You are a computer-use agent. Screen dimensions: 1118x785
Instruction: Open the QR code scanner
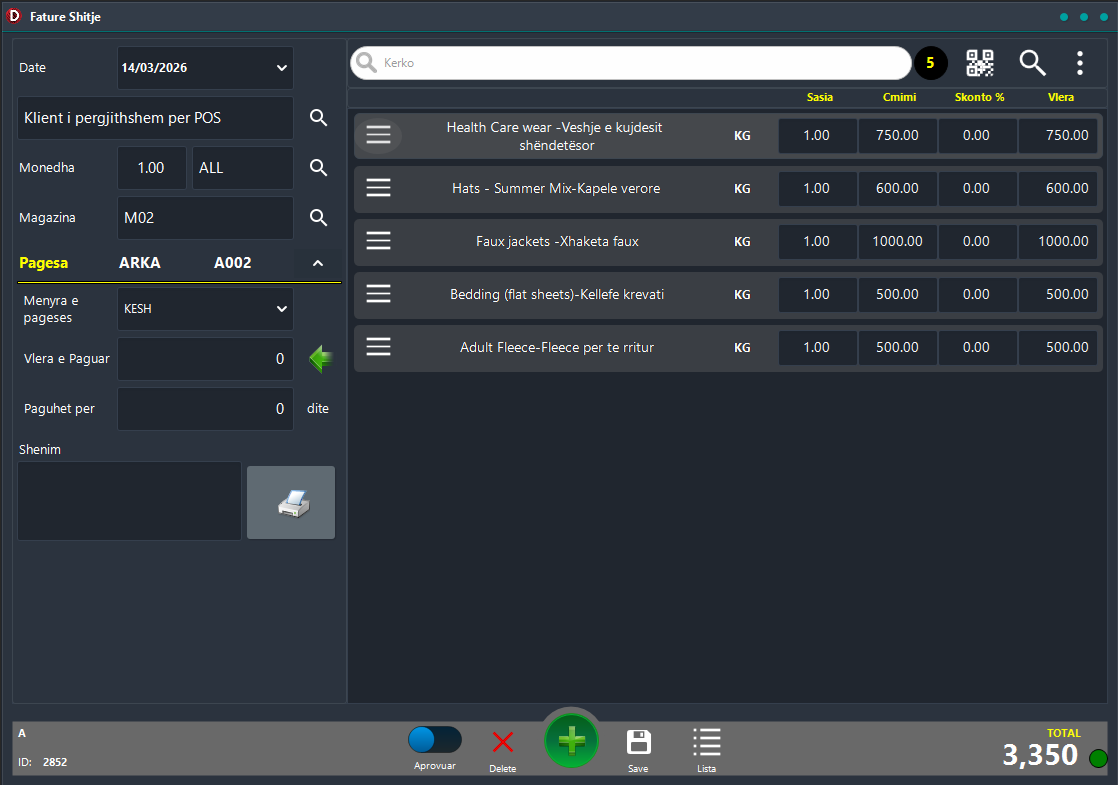pyautogui.click(x=980, y=63)
